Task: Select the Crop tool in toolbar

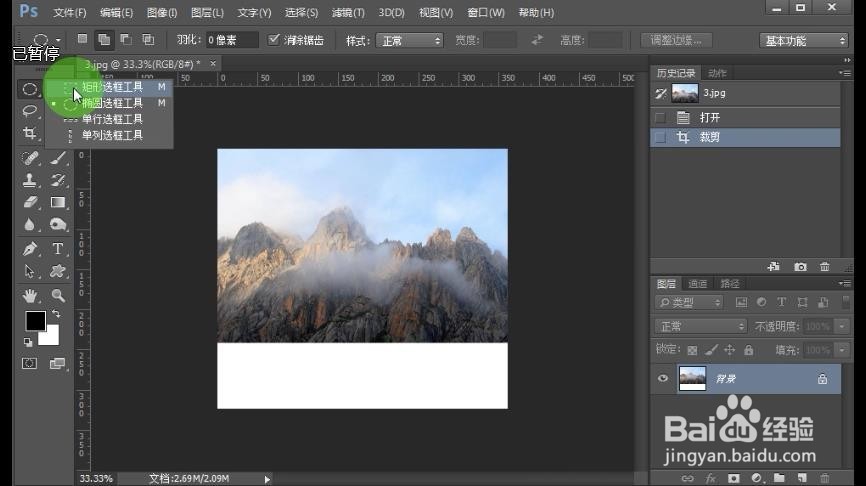Action: [30, 133]
